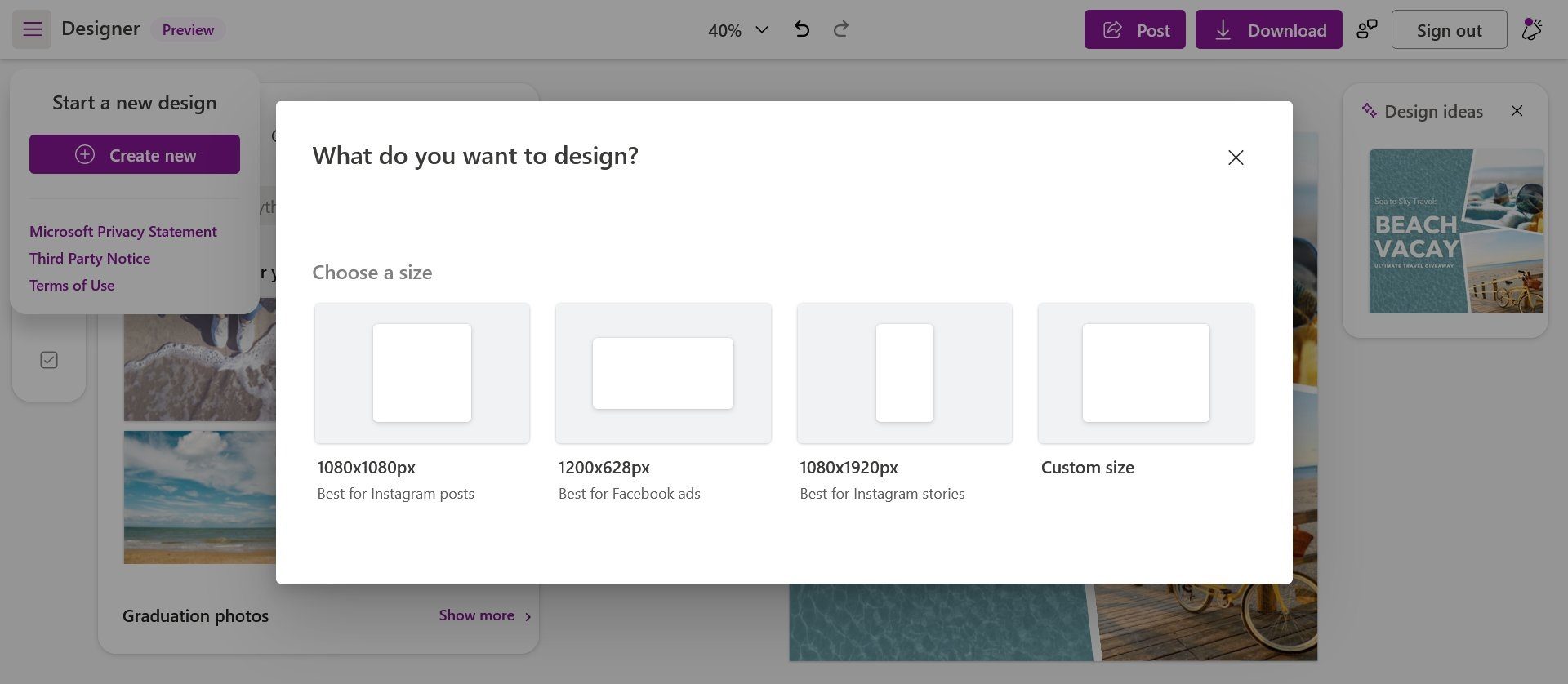Expand Show more for Graduation photos
1568x684 pixels.
pos(484,615)
